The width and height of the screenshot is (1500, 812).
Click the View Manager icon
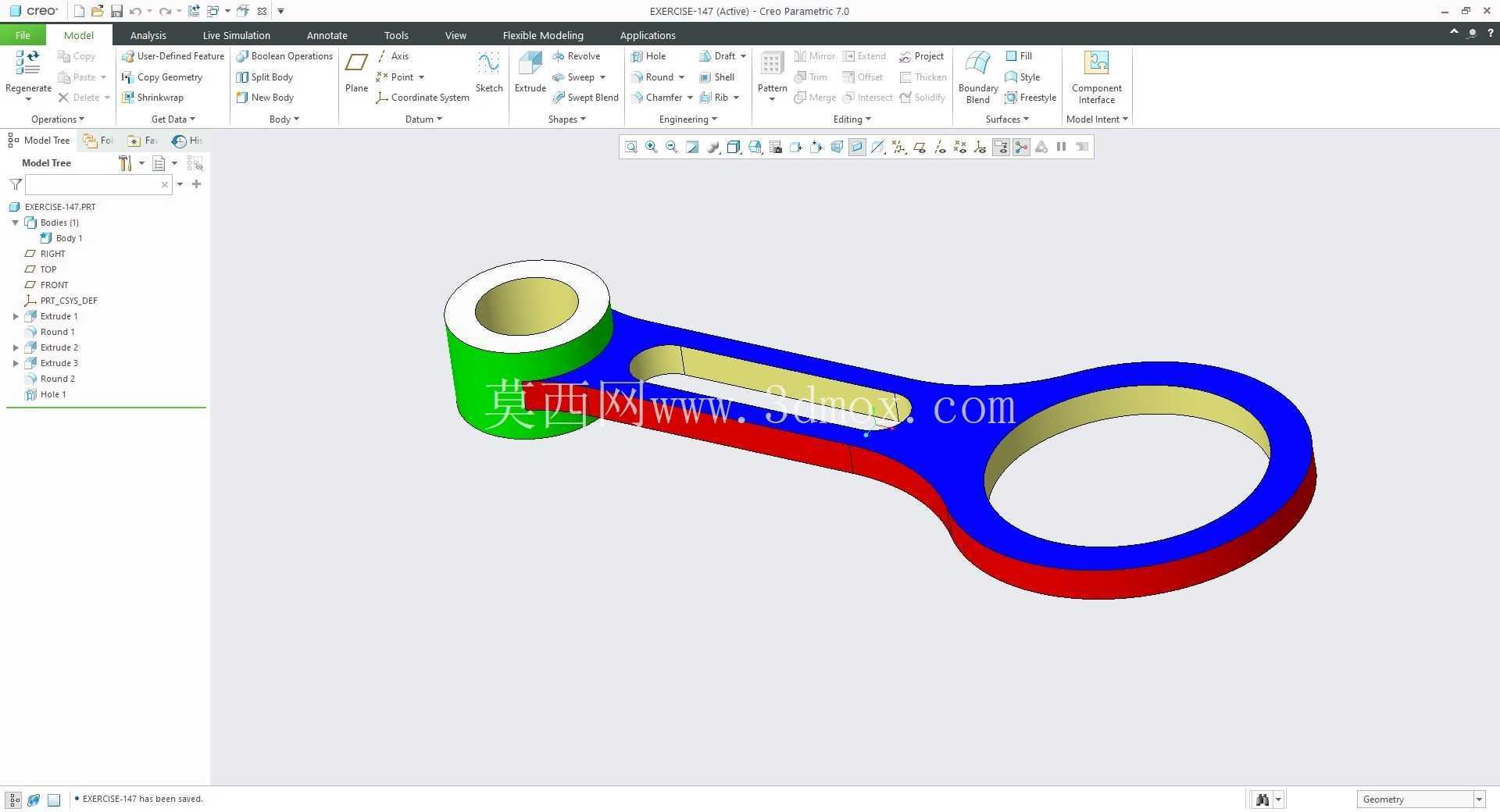776,147
